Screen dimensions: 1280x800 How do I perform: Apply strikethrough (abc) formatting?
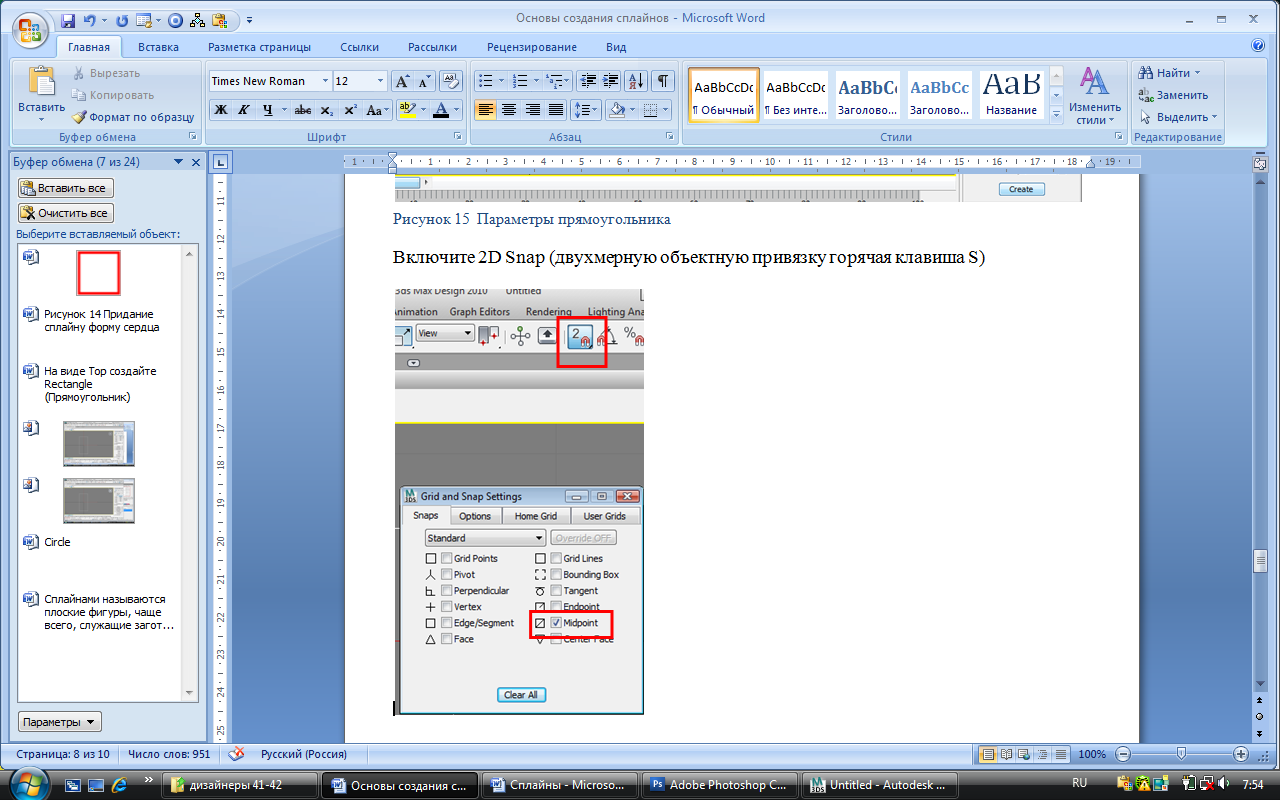pyautogui.click(x=303, y=110)
